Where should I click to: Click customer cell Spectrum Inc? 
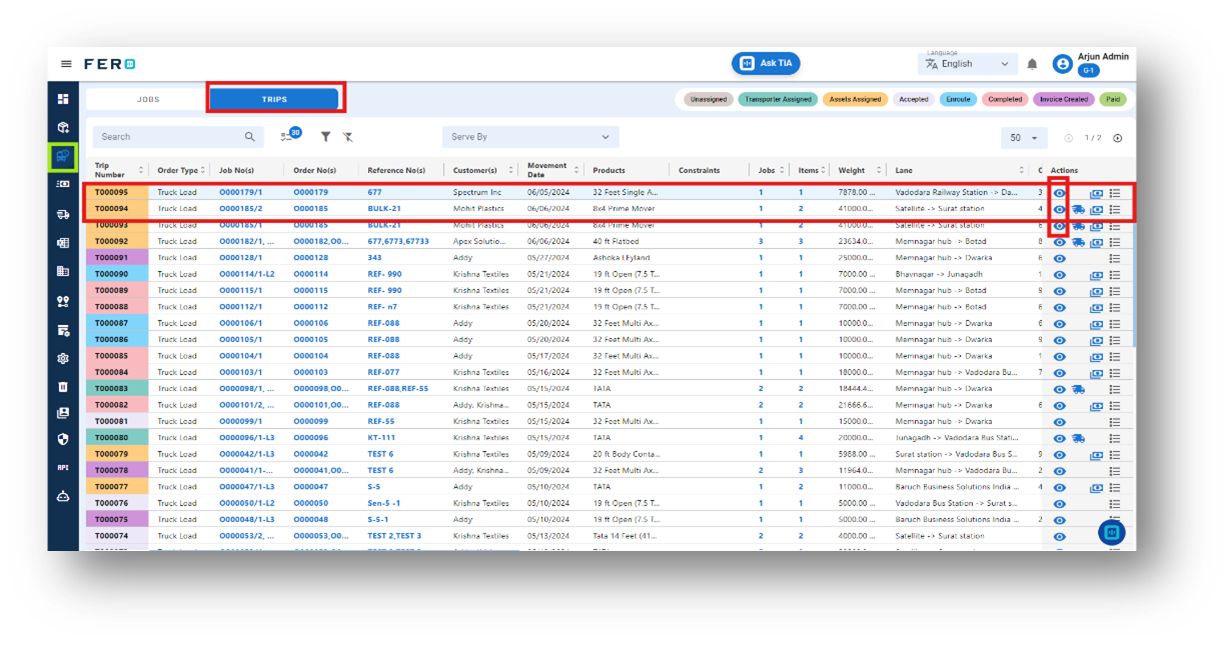point(477,192)
